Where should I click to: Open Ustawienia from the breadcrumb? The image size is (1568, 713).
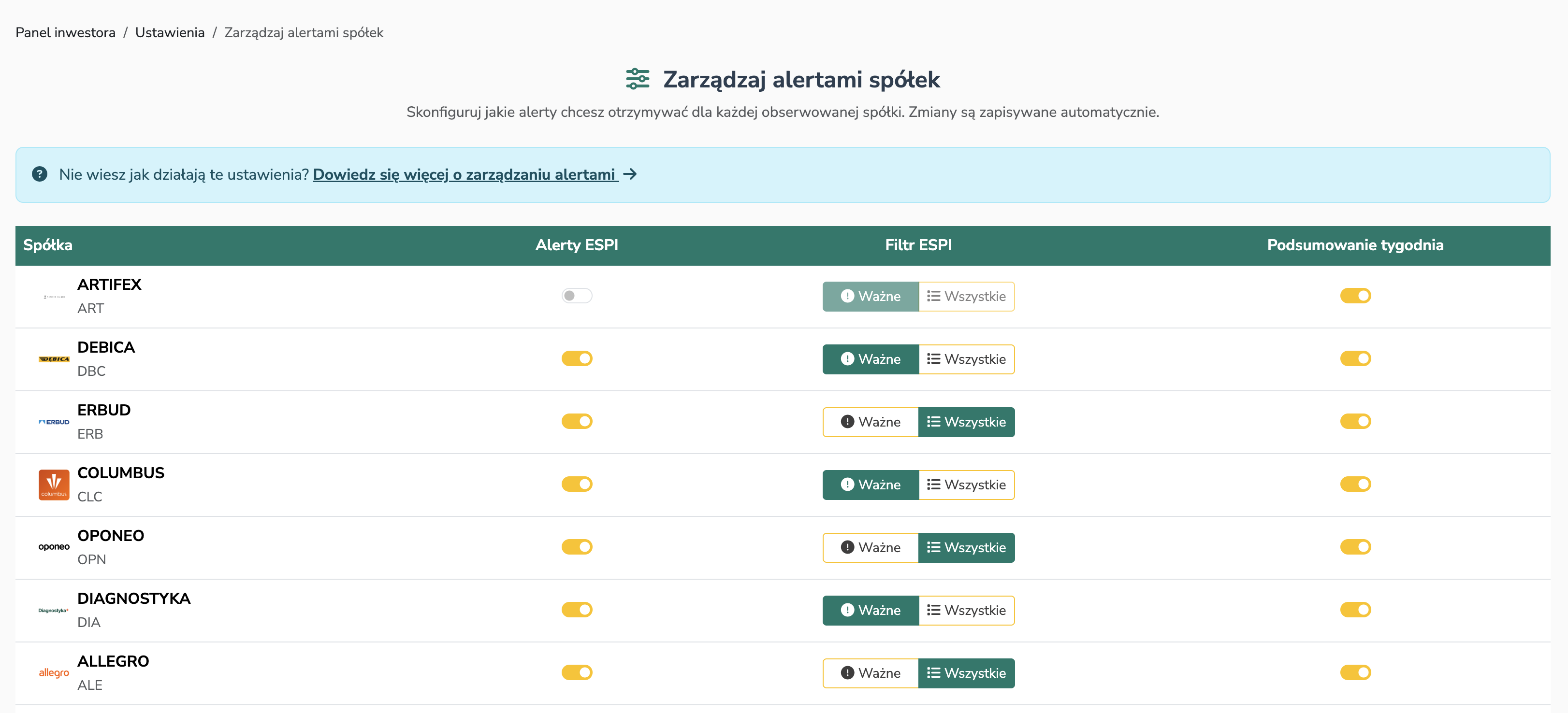pyautogui.click(x=170, y=32)
